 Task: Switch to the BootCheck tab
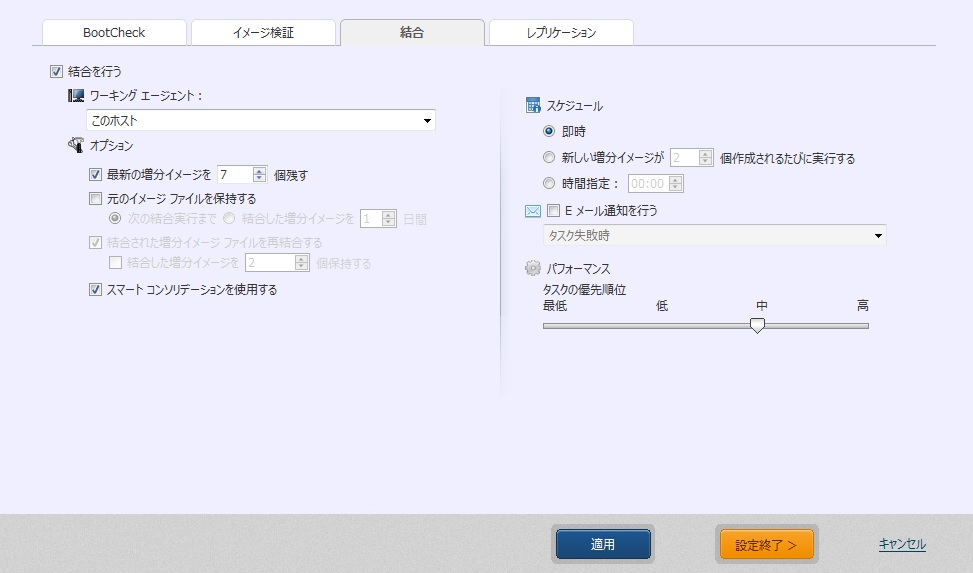114,33
